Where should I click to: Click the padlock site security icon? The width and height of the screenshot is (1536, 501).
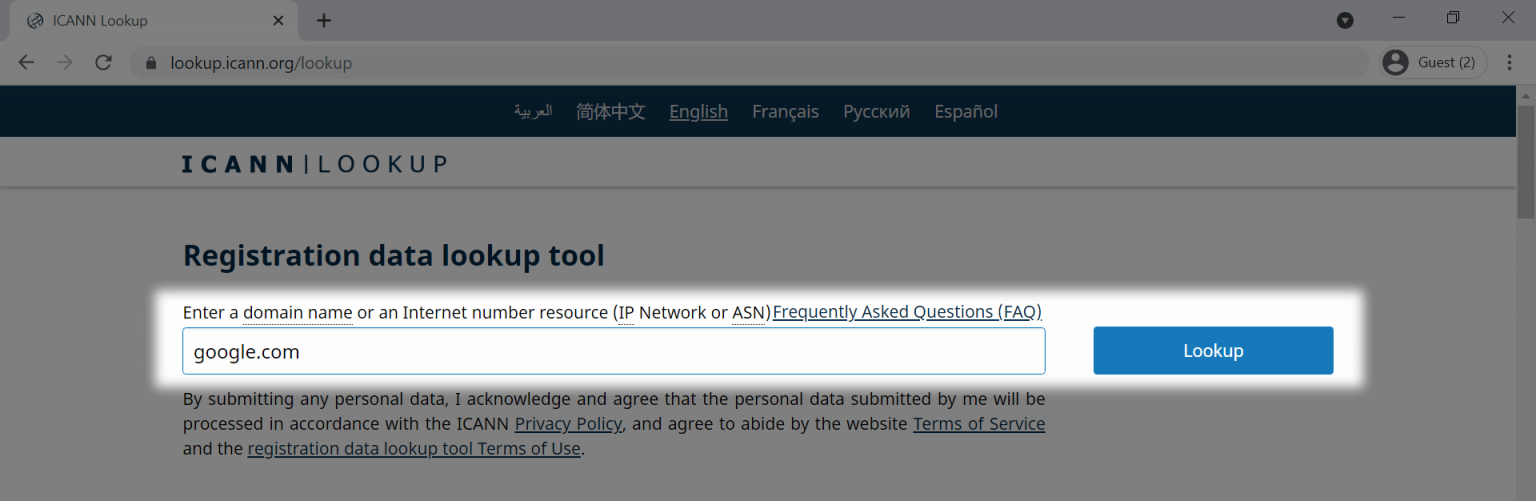pyautogui.click(x=152, y=63)
